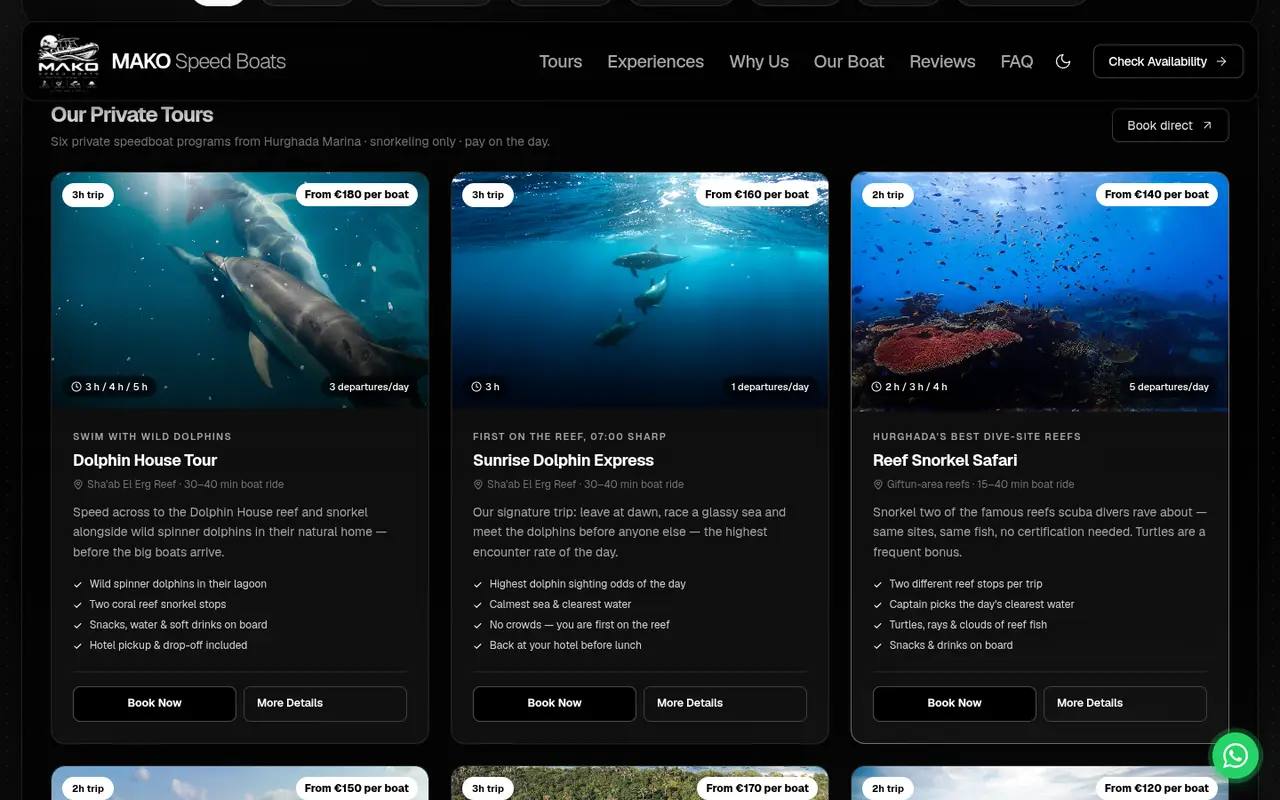Screen dimensions: 1280x800
Task: Click the Sunrise Dolphin Express title
Action: (x=563, y=460)
